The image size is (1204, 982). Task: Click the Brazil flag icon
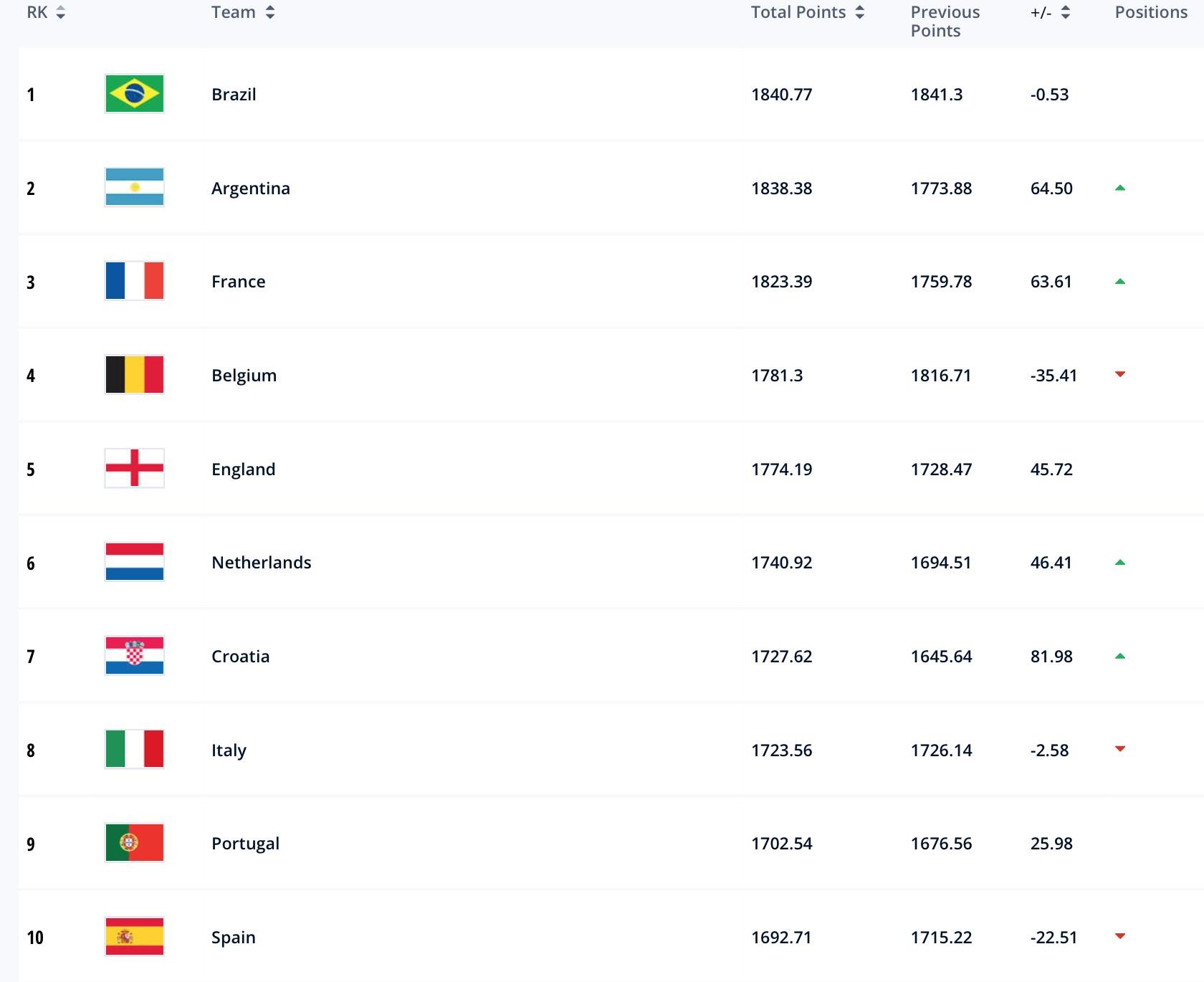point(134,94)
